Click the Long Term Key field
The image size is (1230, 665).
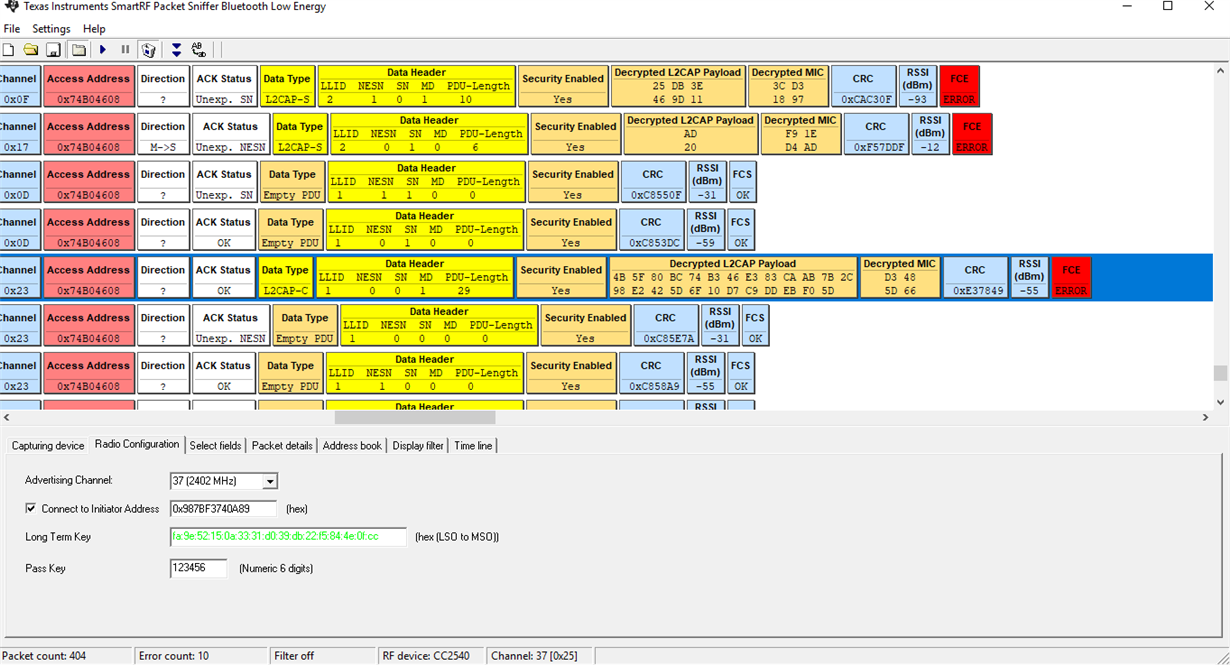click(288, 537)
